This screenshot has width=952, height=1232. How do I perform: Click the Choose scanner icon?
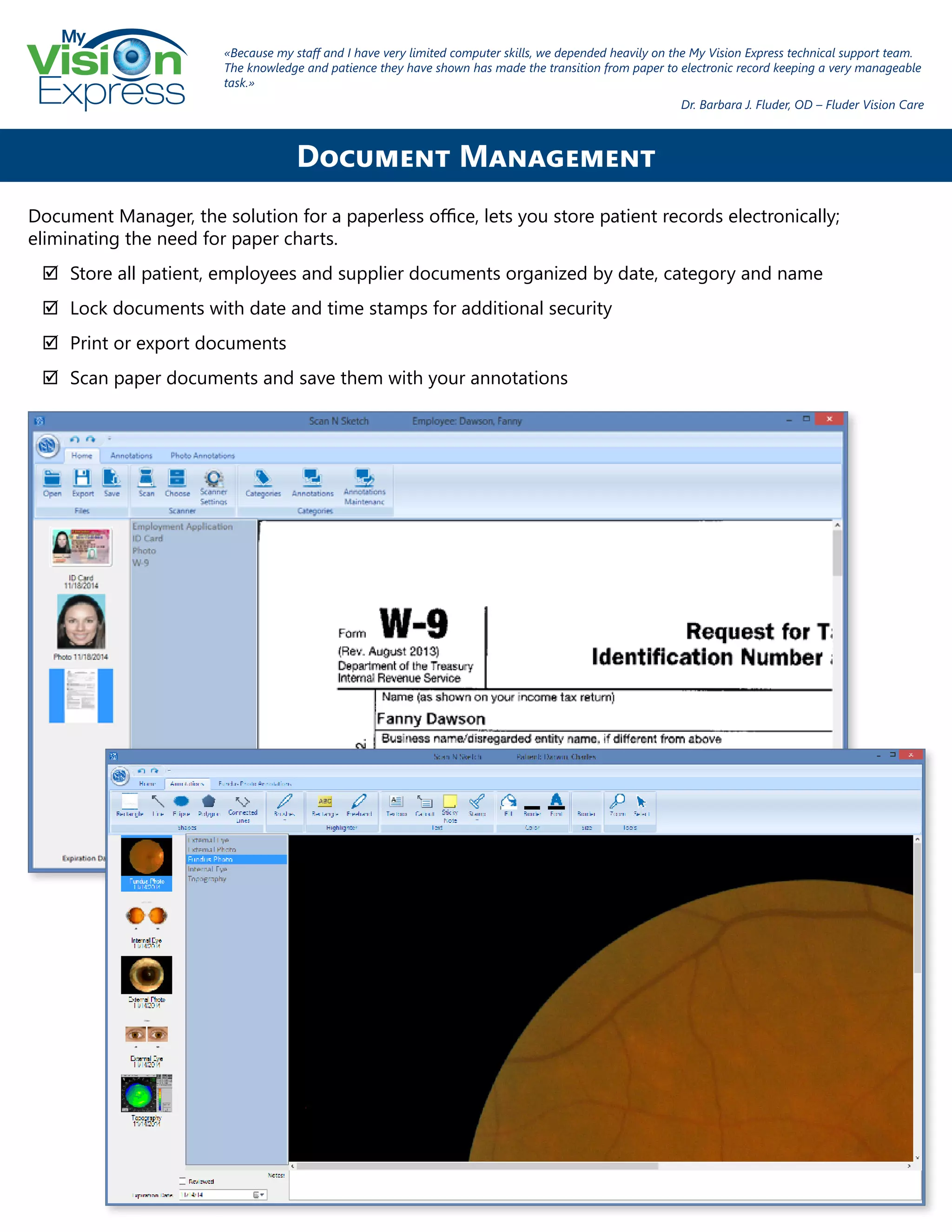click(177, 478)
